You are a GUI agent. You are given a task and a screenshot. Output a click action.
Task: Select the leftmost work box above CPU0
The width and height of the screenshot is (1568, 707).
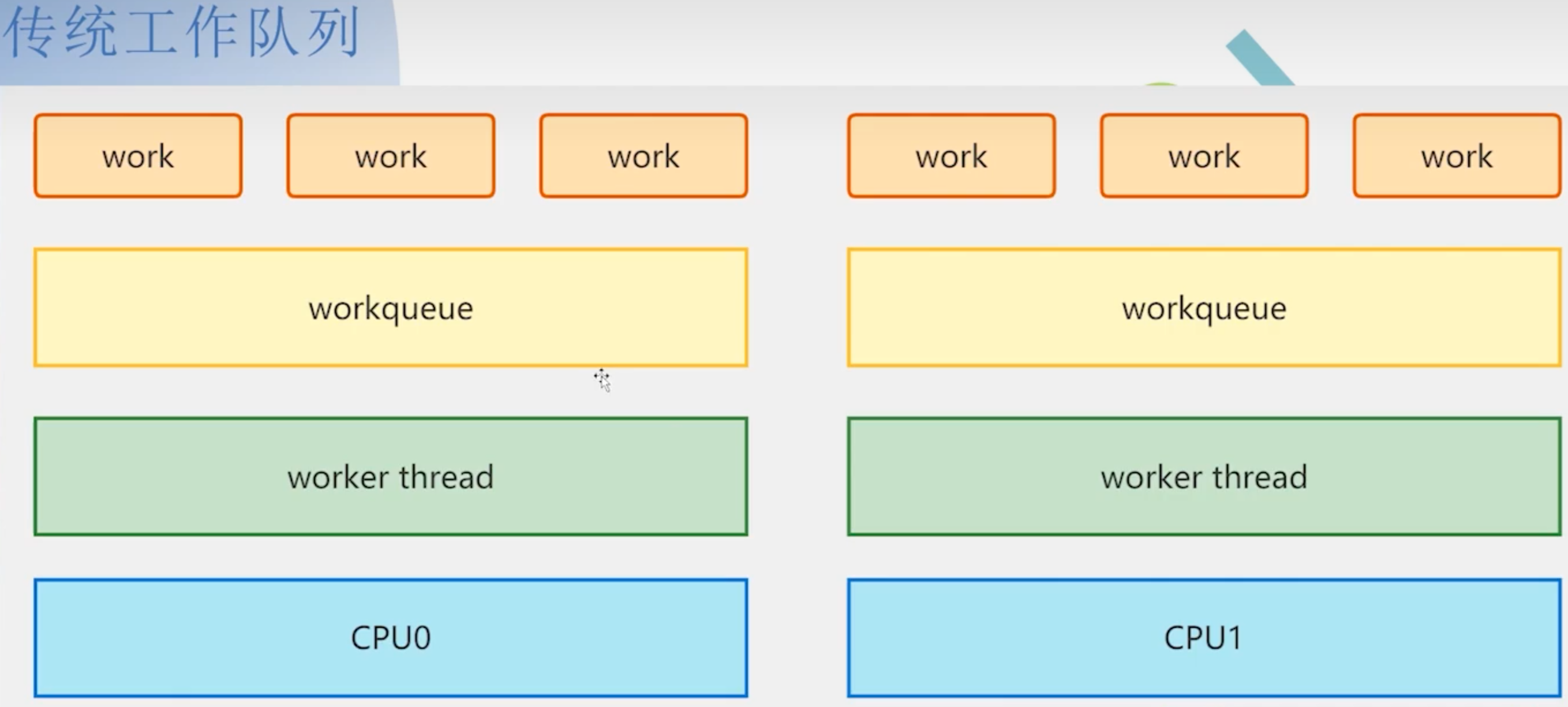[x=138, y=156]
